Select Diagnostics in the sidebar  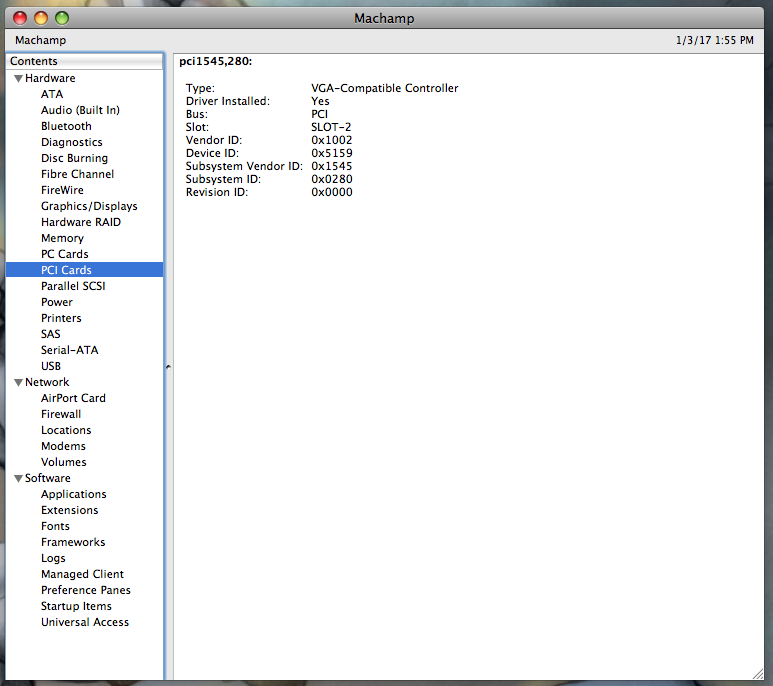pos(71,142)
